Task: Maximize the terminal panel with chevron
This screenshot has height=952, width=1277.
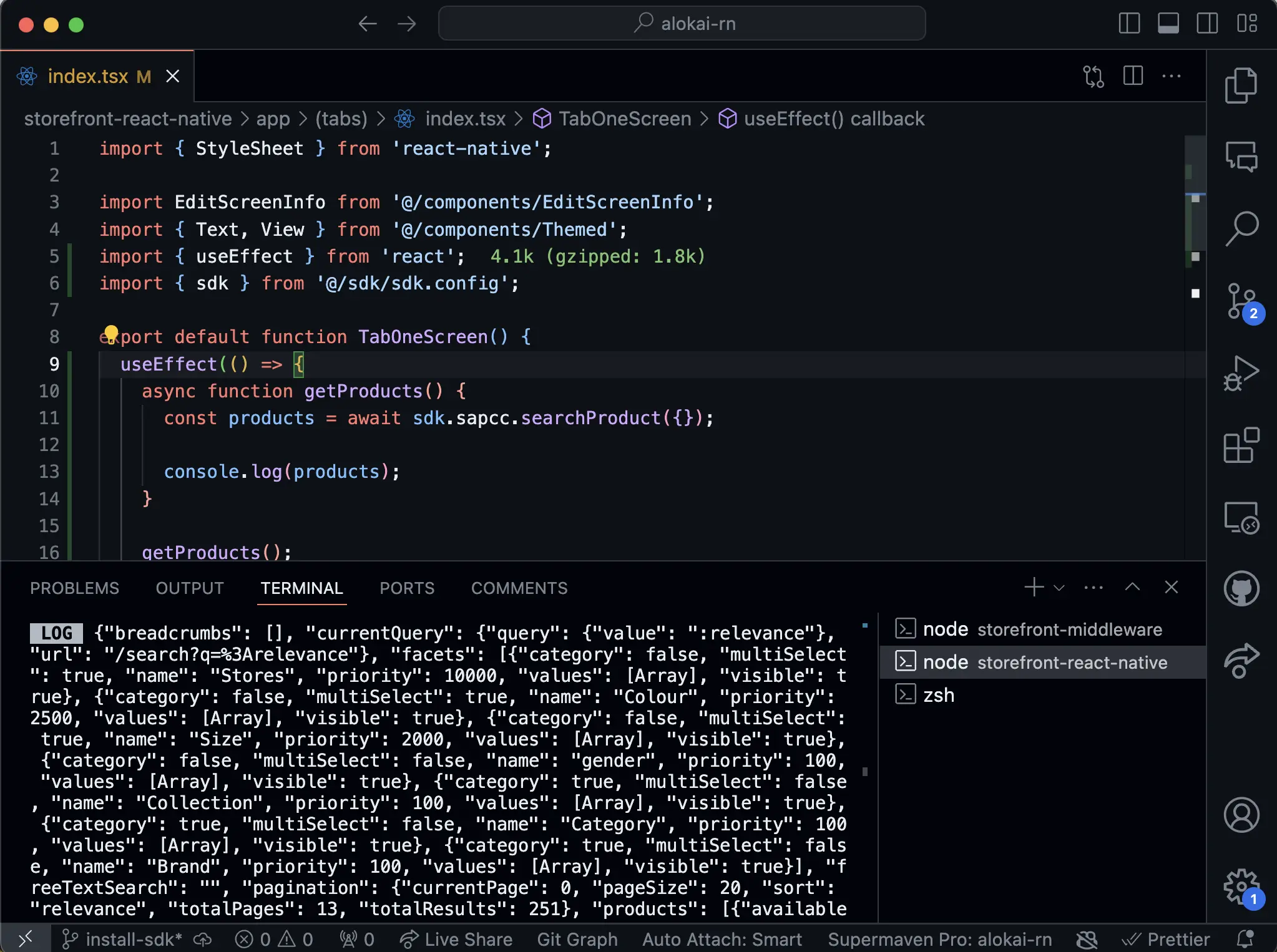Action: (1132, 588)
